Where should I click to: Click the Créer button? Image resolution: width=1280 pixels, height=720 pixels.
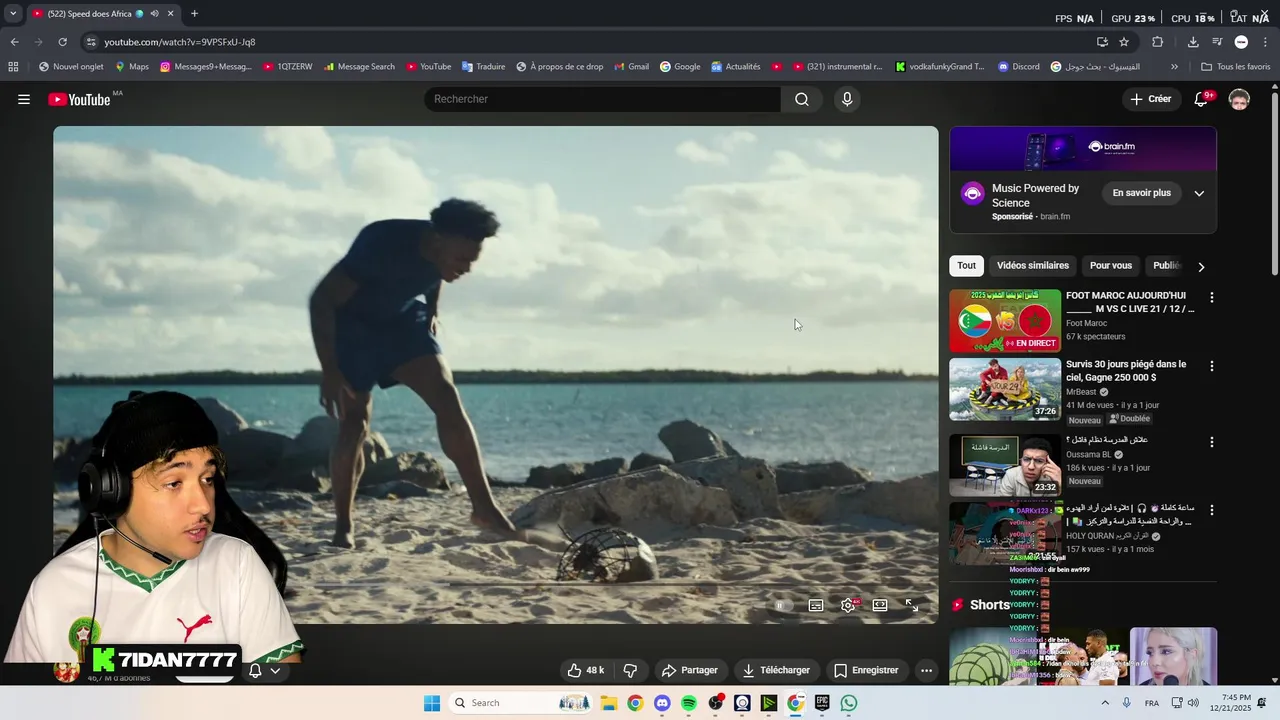[x=1150, y=99]
